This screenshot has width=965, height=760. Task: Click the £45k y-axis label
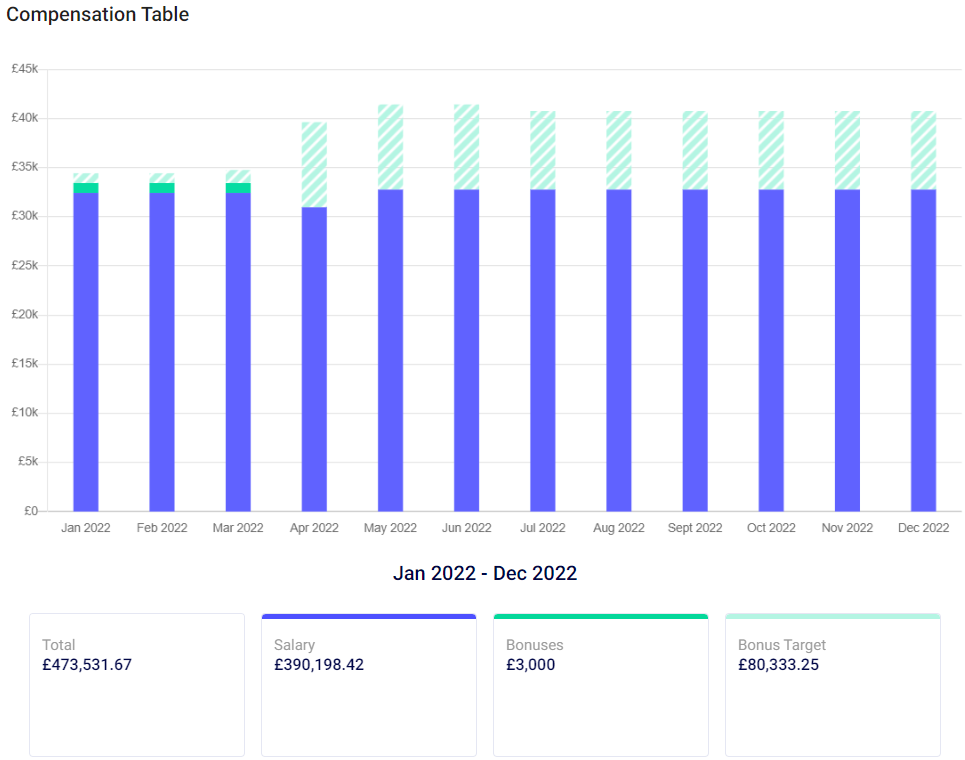pos(25,69)
